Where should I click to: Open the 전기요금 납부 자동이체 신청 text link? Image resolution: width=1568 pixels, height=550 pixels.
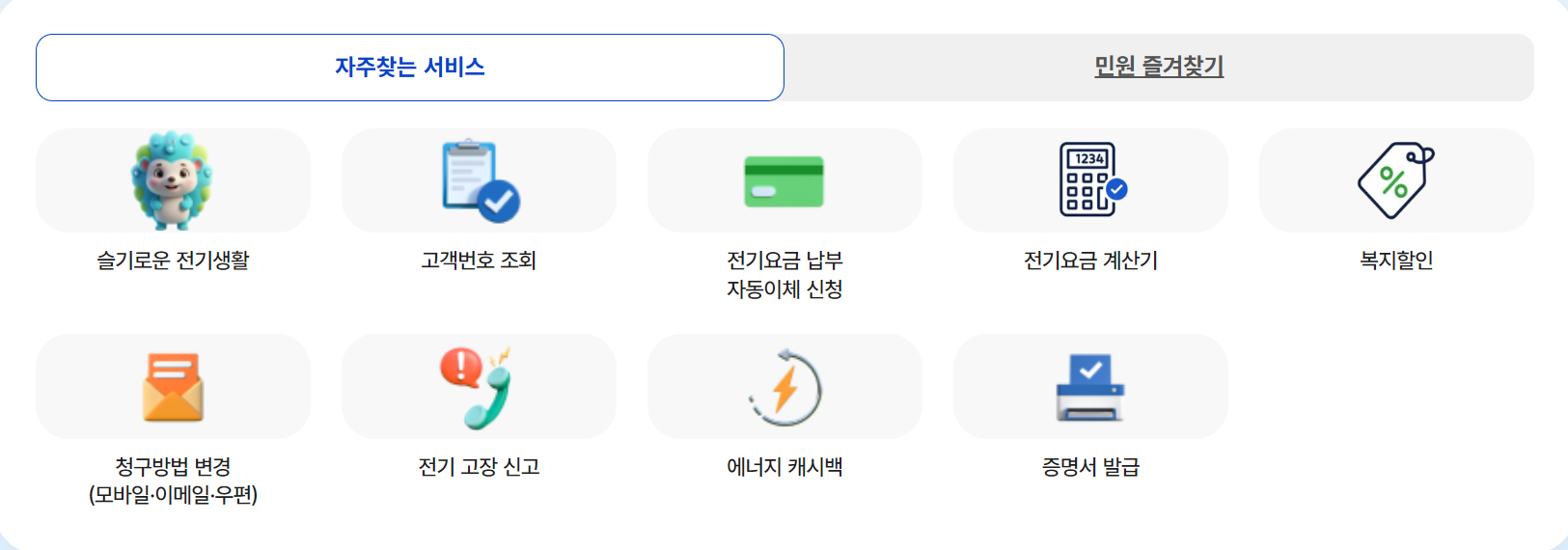784,275
